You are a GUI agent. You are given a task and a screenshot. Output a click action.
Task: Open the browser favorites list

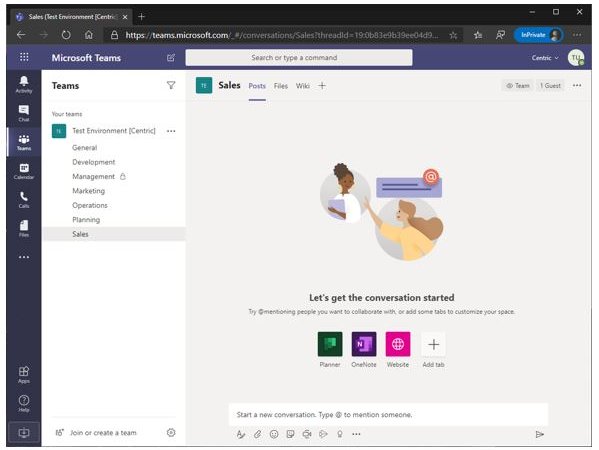coord(478,35)
